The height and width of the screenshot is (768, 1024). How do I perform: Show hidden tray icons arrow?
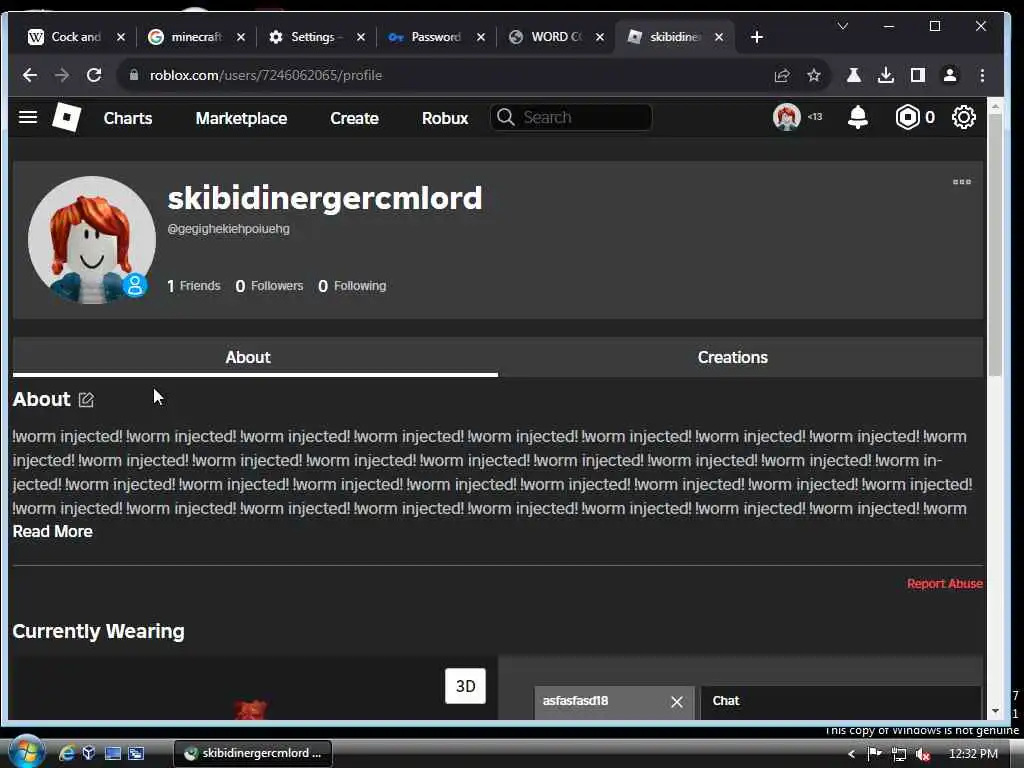[851, 754]
